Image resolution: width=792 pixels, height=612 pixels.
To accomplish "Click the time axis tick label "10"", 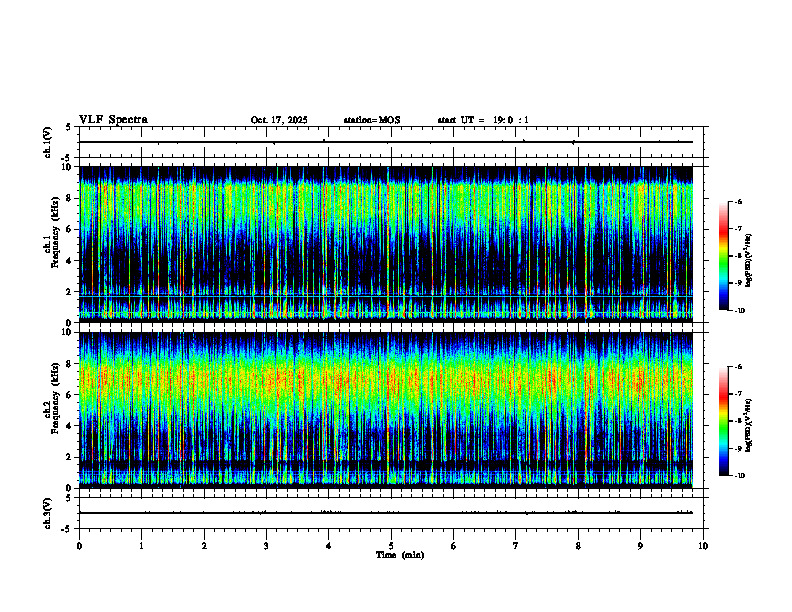I will [703, 546].
